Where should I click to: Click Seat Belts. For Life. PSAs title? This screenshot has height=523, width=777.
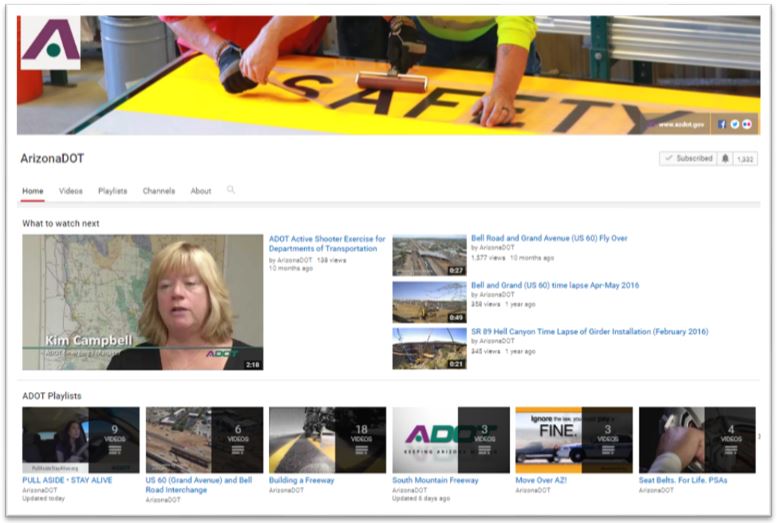[x=683, y=480]
